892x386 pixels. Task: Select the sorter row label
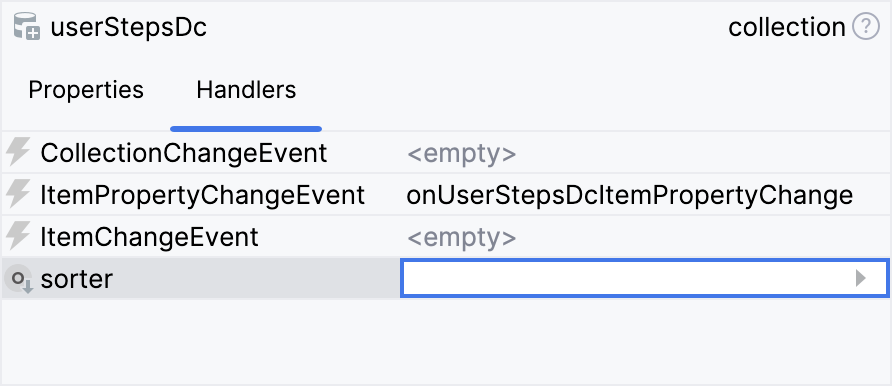(77, 279)
